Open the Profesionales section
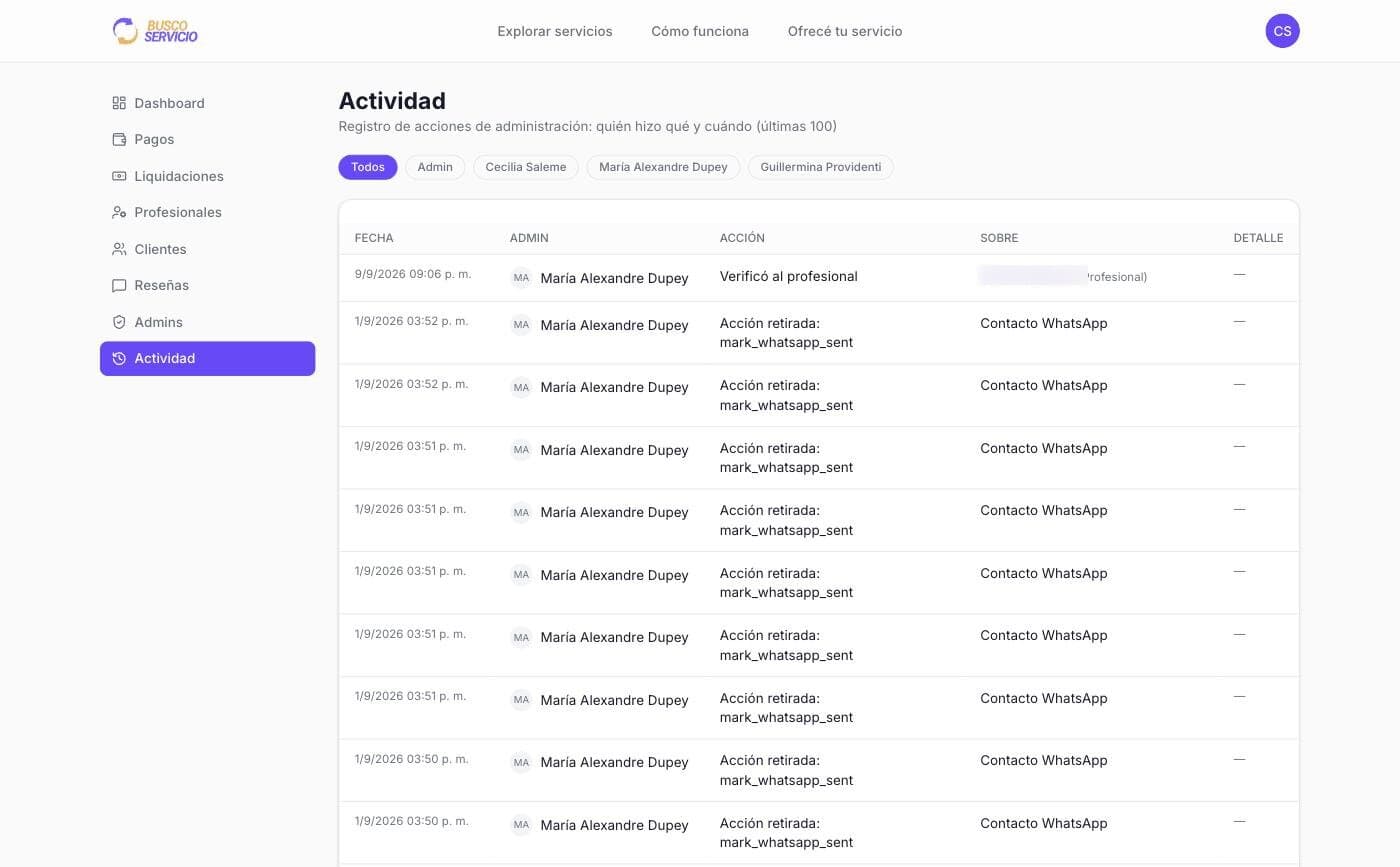The image size is (1400, 867). click(207, 212)
